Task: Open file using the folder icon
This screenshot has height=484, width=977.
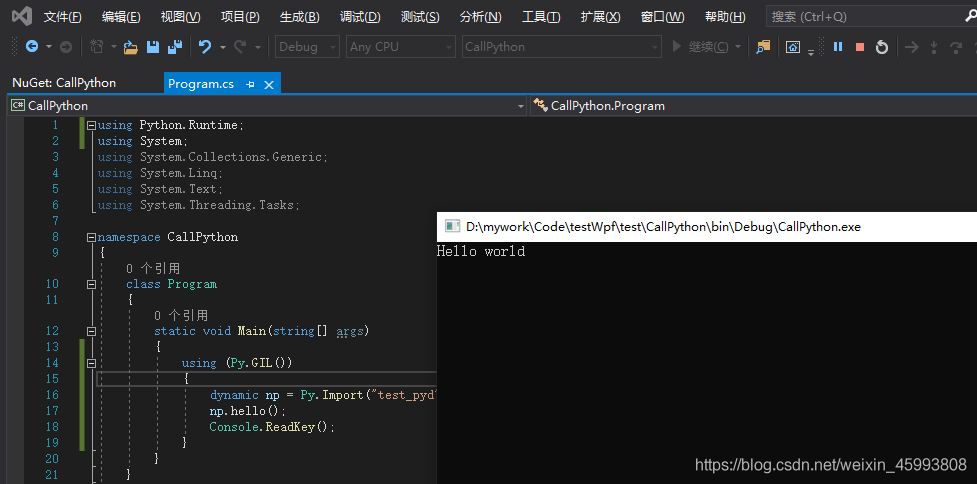Action: tap(130, 47)
